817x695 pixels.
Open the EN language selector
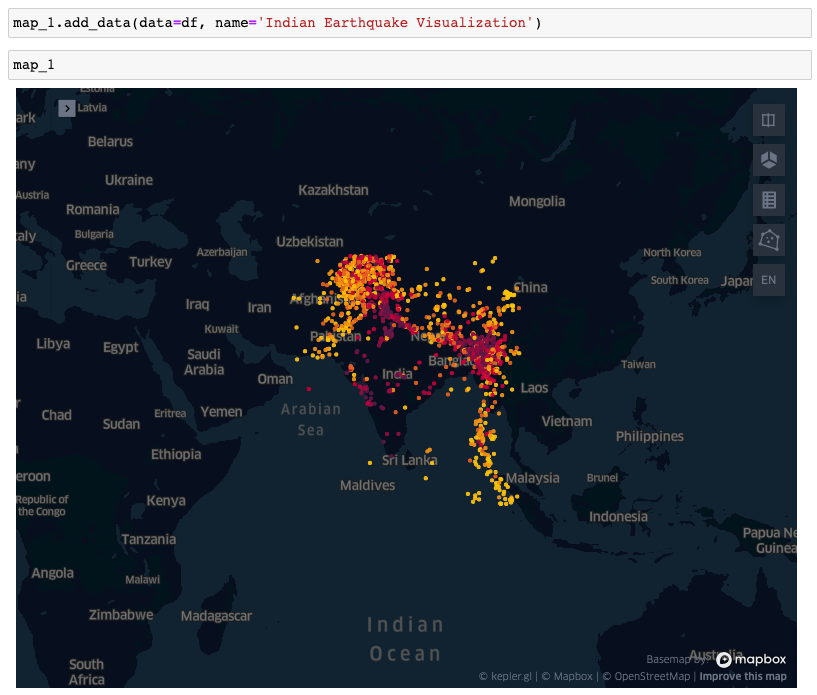[769, 280]
